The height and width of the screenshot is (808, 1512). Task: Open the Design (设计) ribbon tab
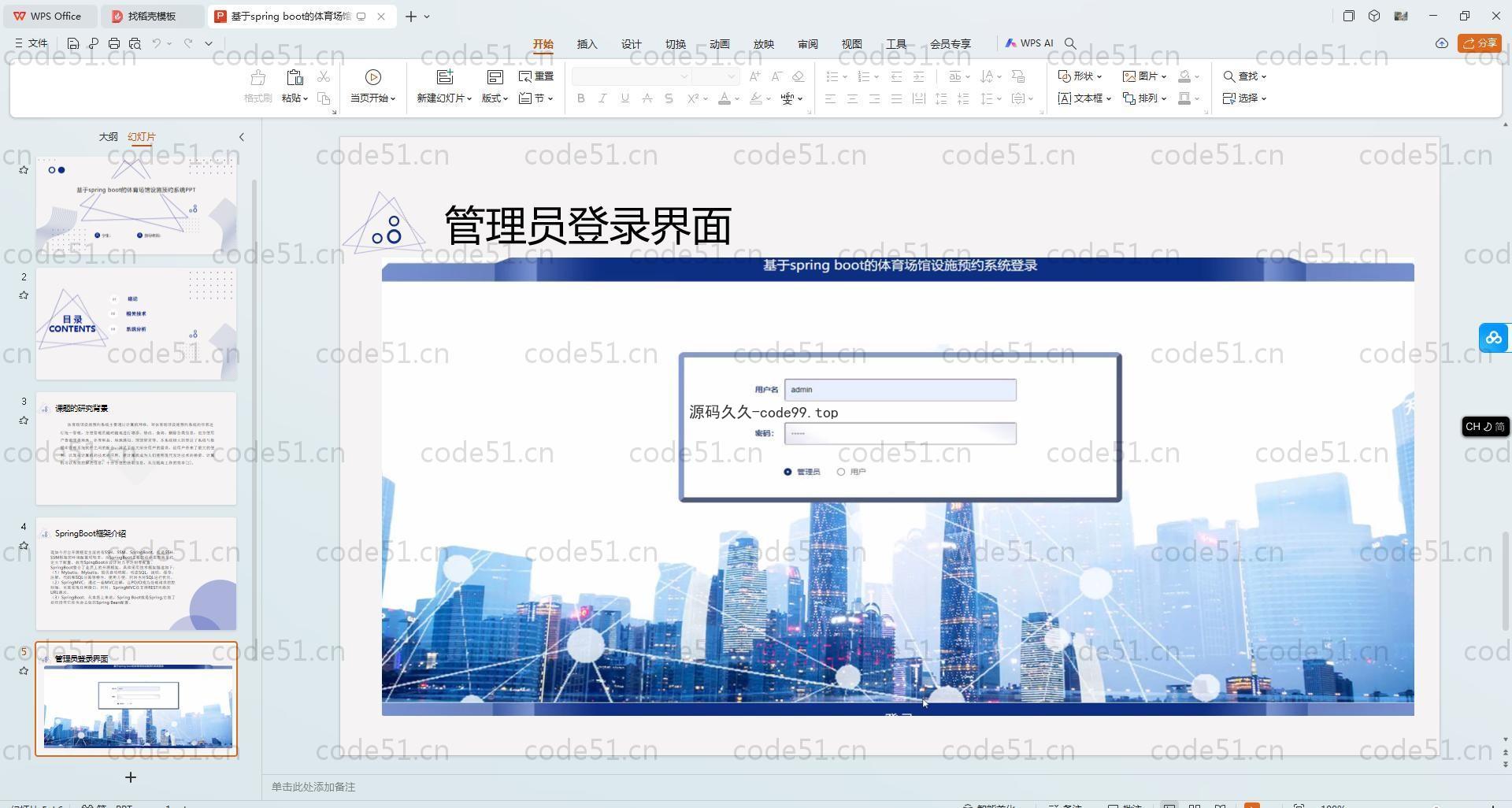pos(632,44)
